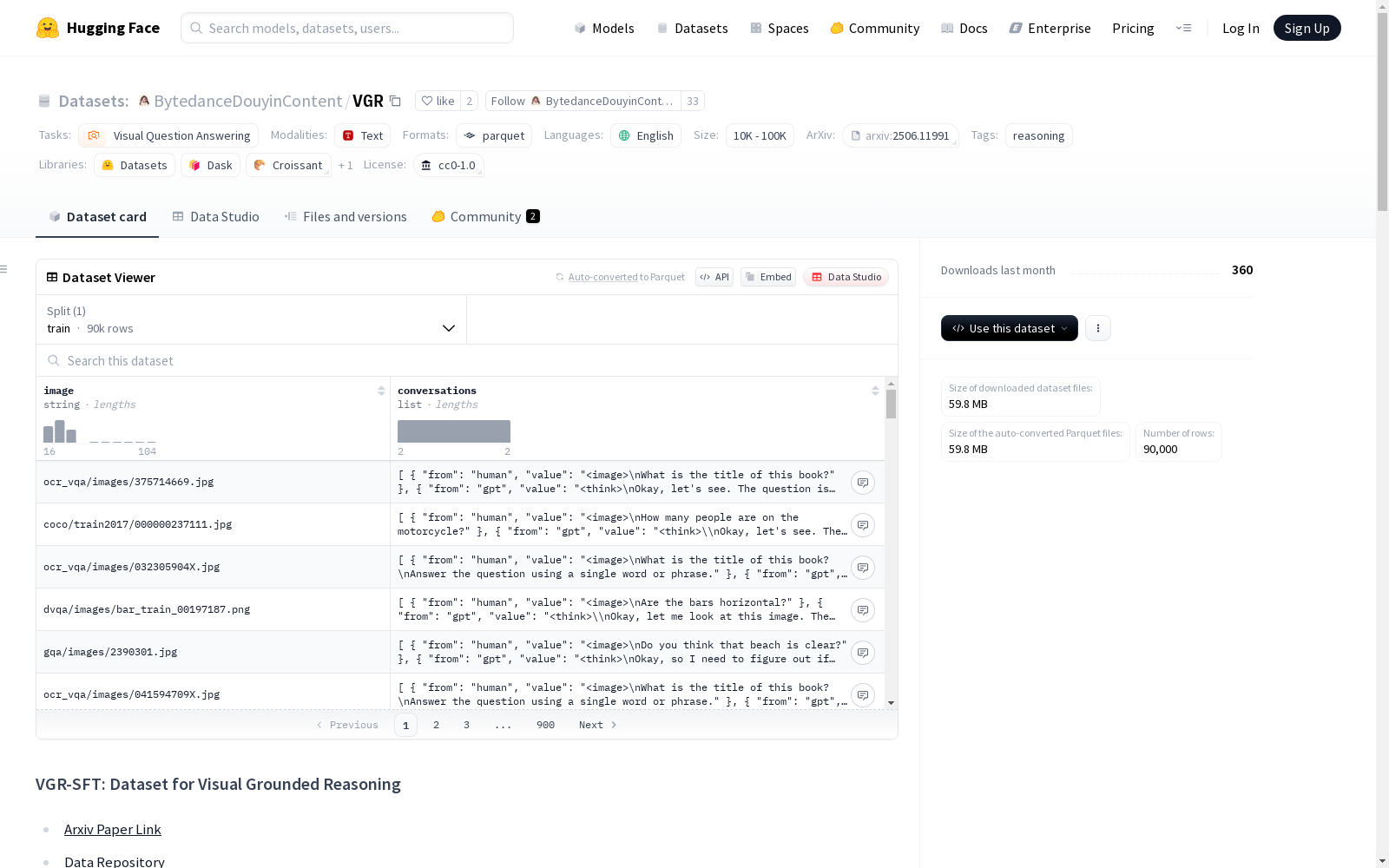
Task: Click the Dataset Viewer table icon
Action: (x=52, y=277)
